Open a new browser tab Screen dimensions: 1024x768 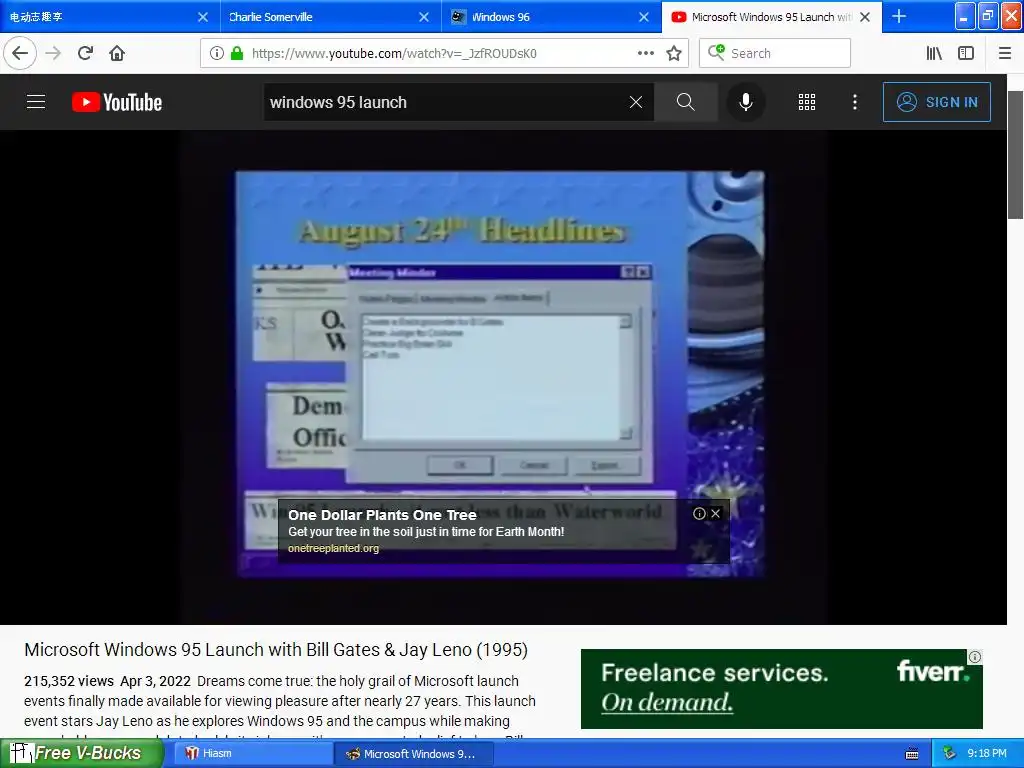tap(899, 16)
